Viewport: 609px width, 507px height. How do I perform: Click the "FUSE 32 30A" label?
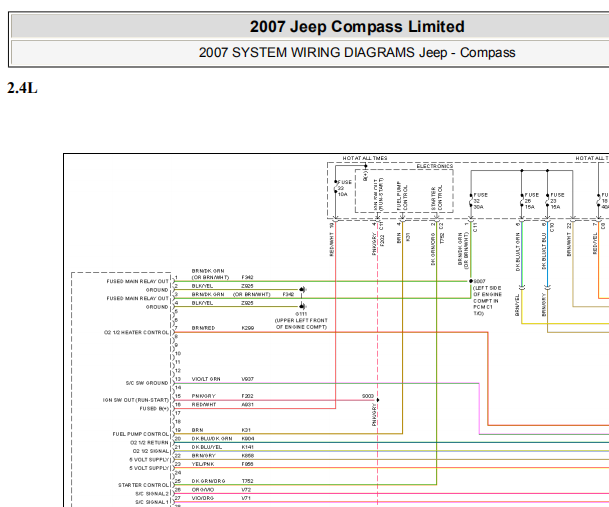click(480, 201)
